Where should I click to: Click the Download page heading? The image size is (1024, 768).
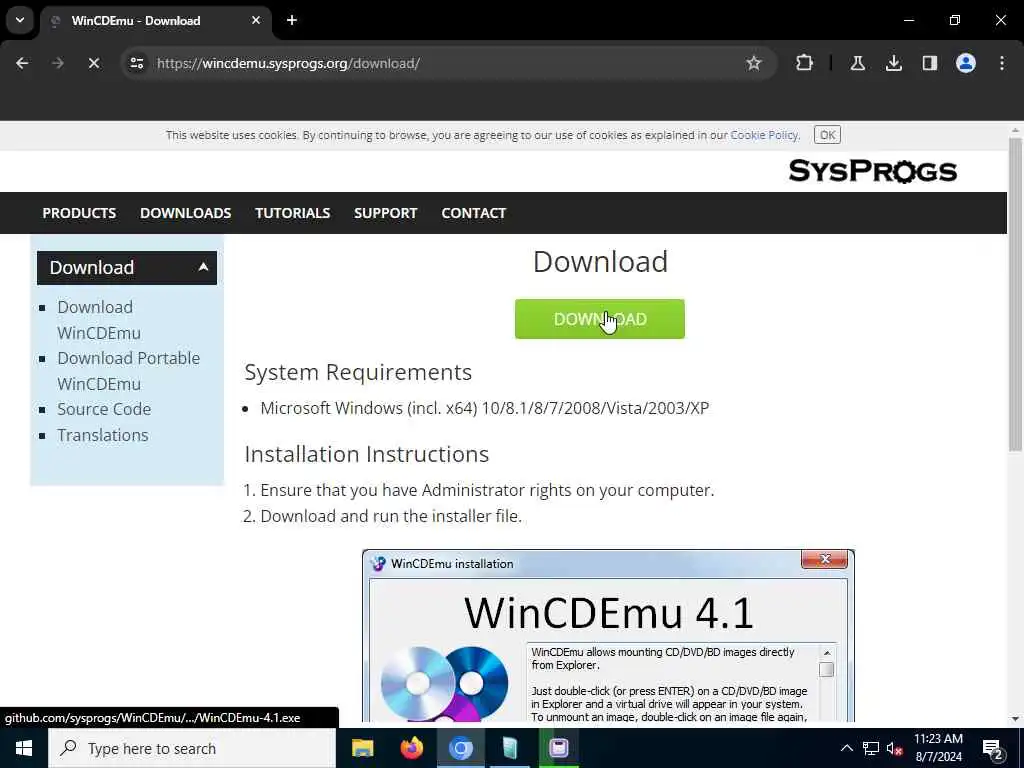[600, 262]
